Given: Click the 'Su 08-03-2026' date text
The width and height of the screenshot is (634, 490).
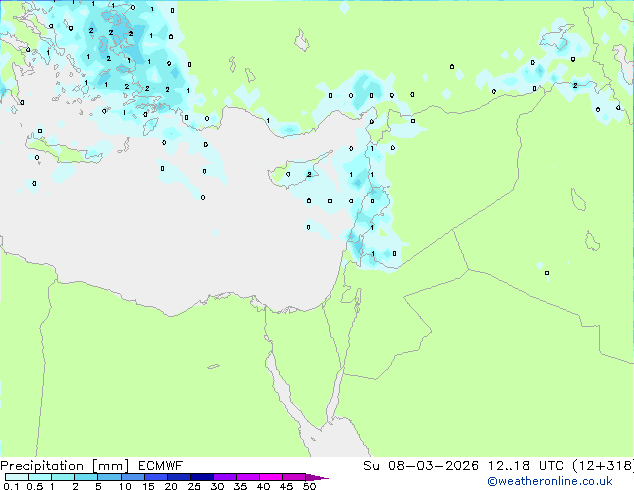Looking at the screenshot, I should click(x=421, y=466).
